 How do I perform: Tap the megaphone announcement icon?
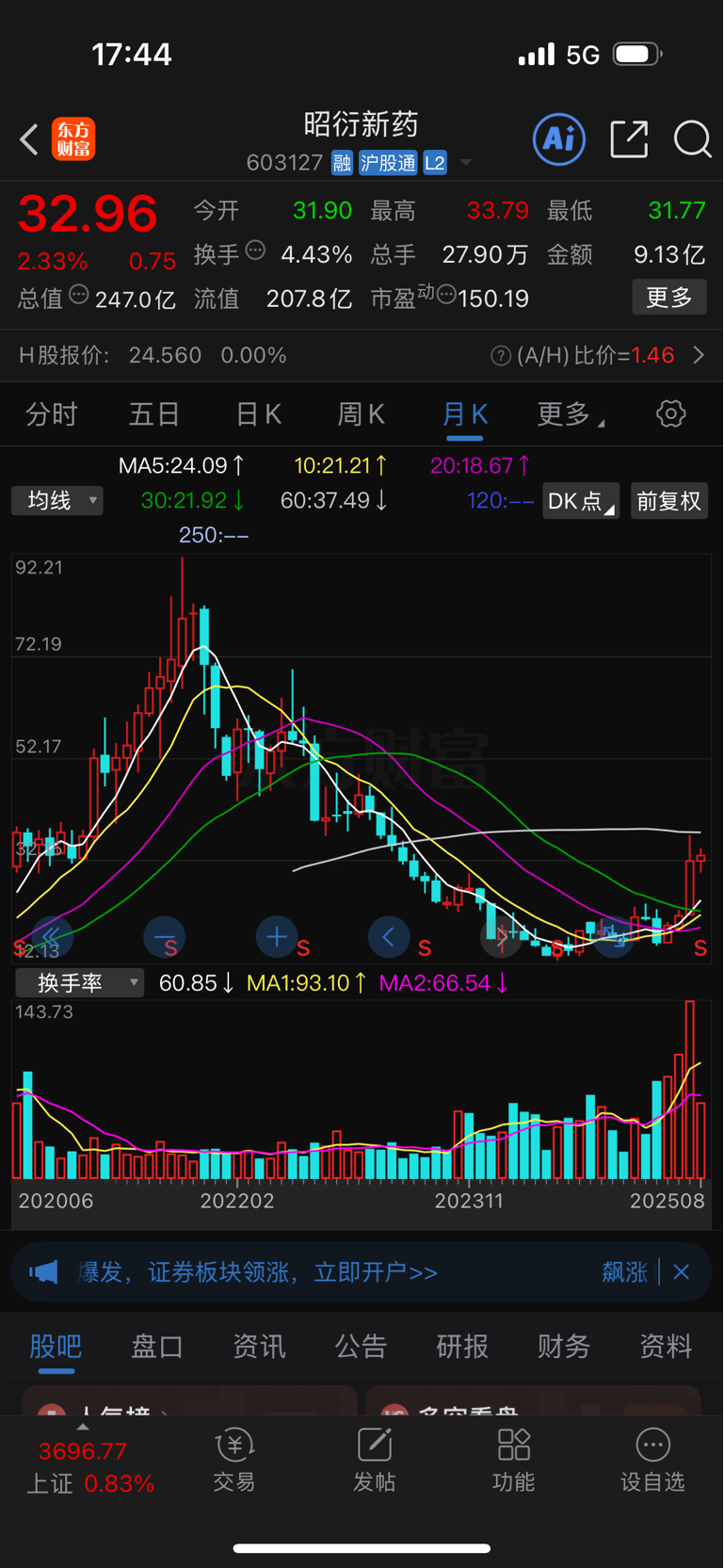coord(43,1272)
